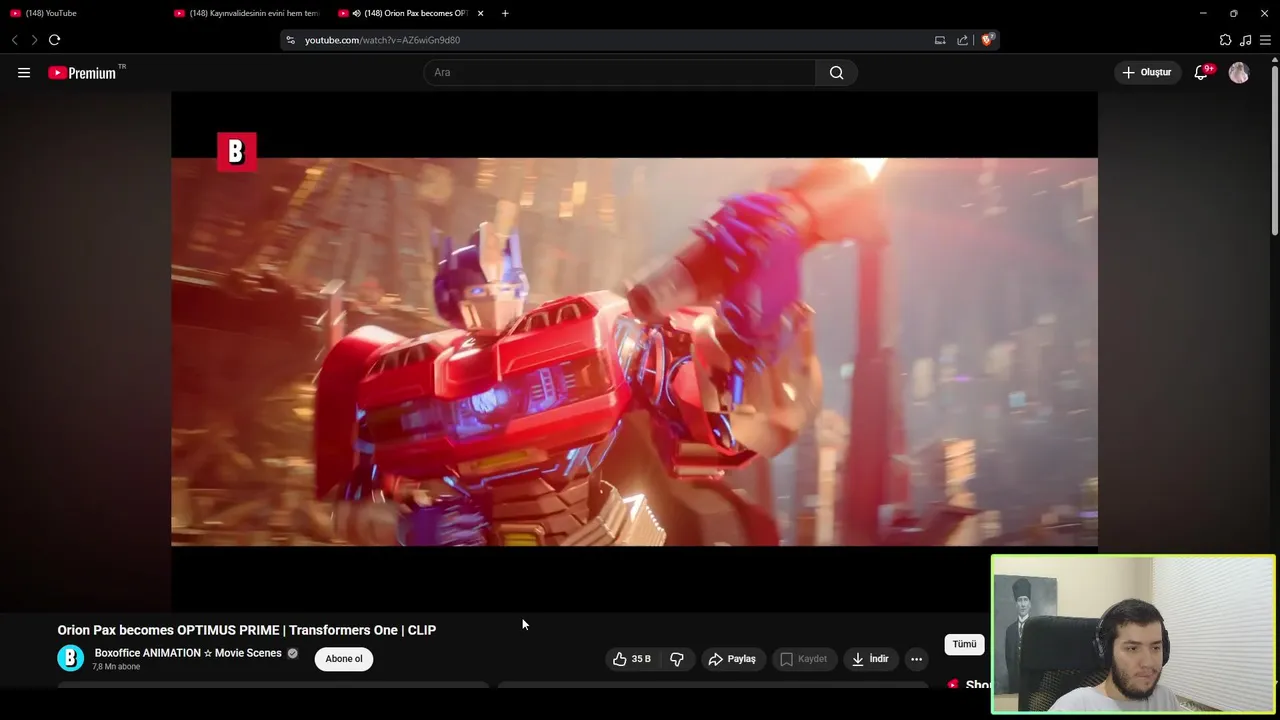The image size is (1280, 720).
Task: Click the share page icon in address bar
Action: point(962,40)
